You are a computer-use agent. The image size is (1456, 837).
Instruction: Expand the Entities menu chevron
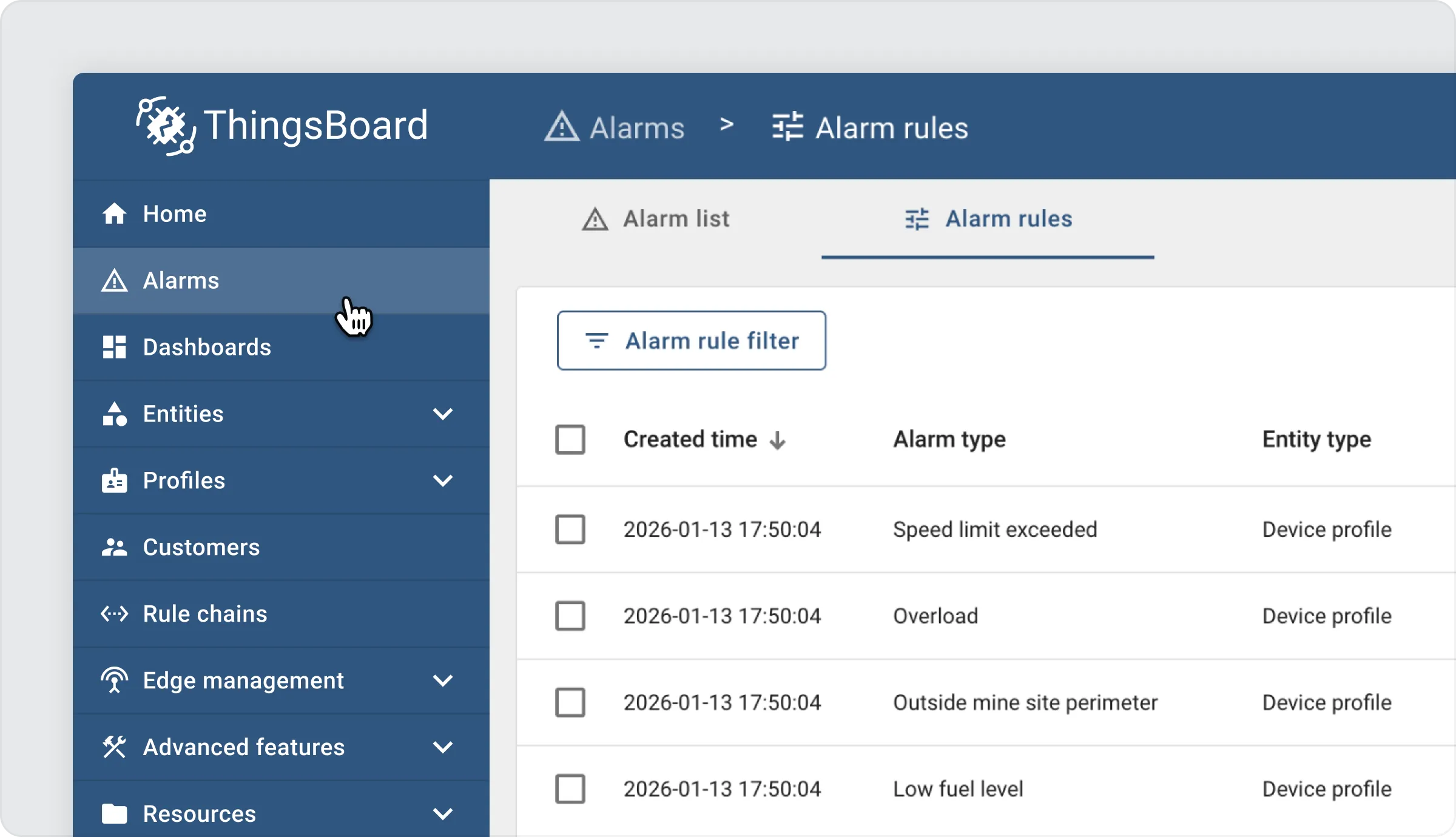click(x=443, y=414)
